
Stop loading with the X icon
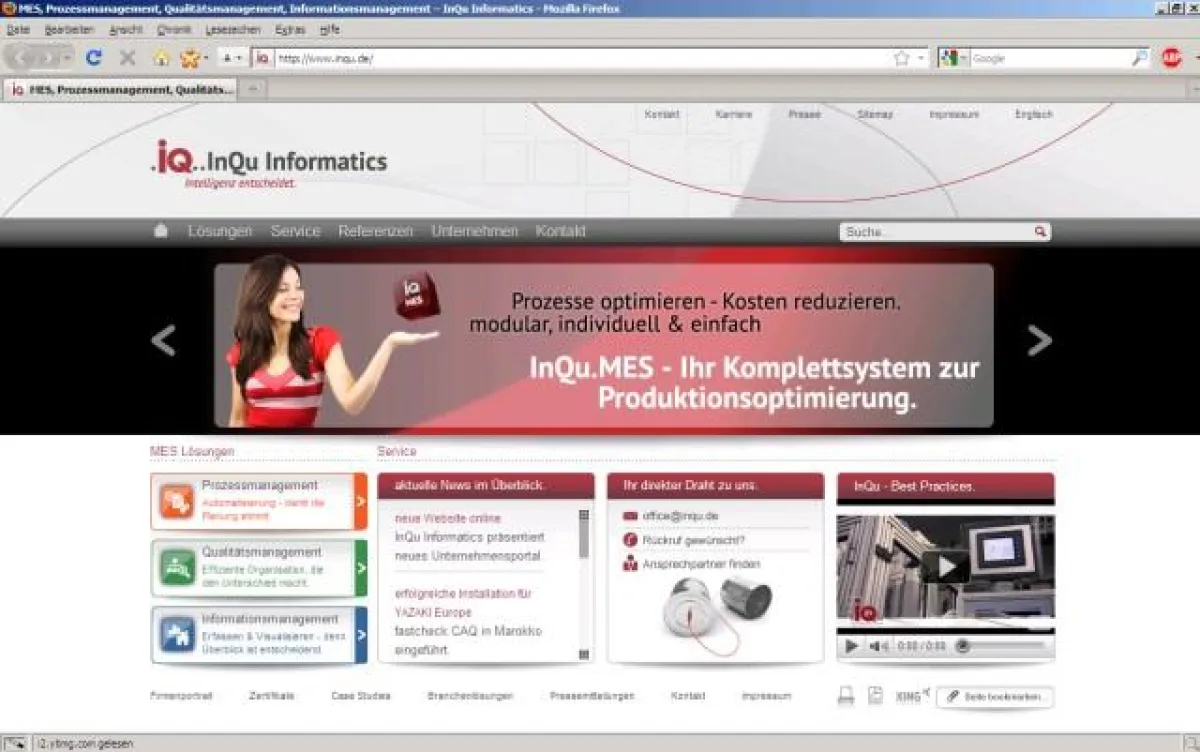click(127, 58)
